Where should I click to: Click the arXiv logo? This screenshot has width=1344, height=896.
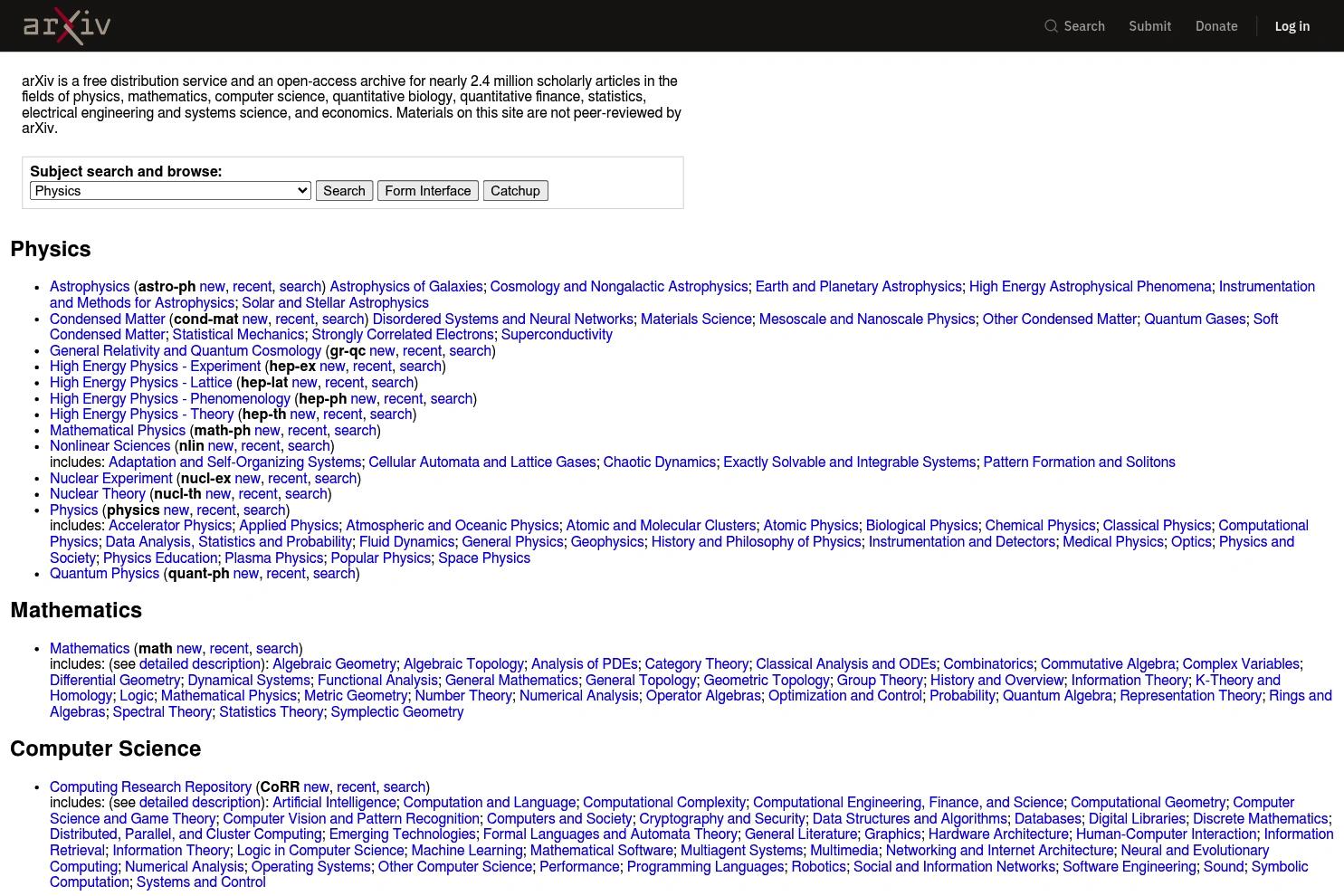coord(67,25)
